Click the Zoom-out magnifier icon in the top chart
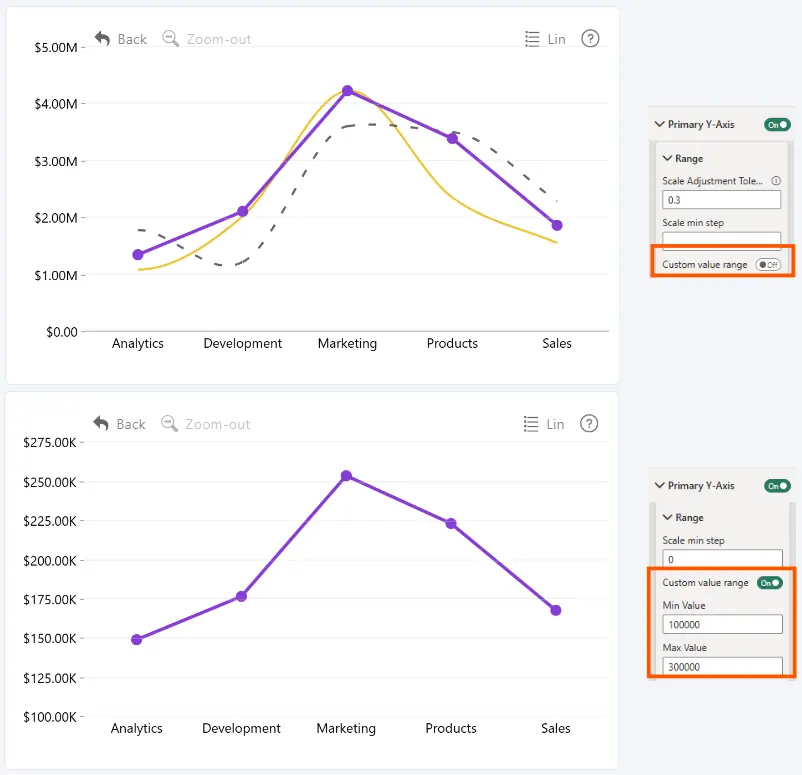This screenshot has height=775, width=802. coord(170,38)
